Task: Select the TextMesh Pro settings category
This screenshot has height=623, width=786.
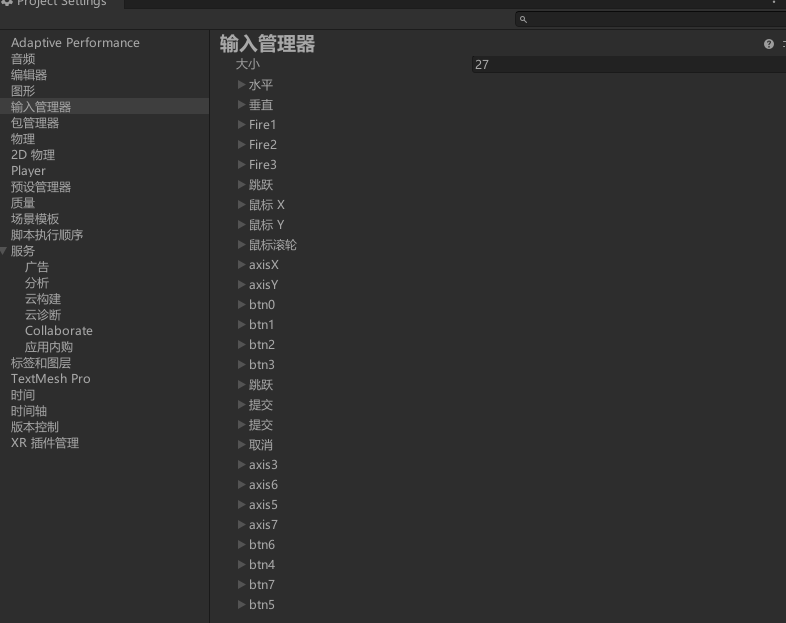Action: [x=51, y=379]
